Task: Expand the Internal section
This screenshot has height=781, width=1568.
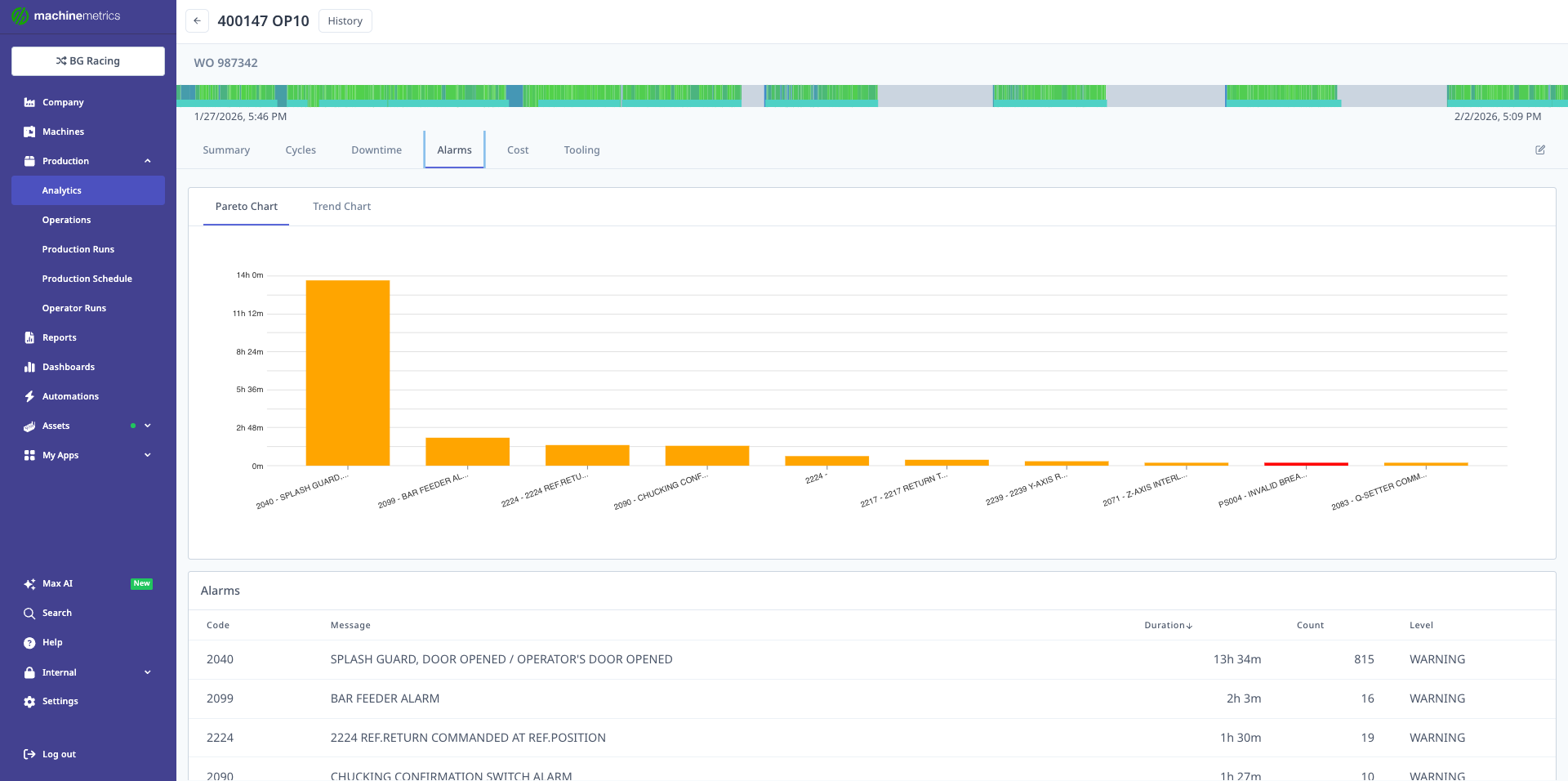Action: pos(147,672)
